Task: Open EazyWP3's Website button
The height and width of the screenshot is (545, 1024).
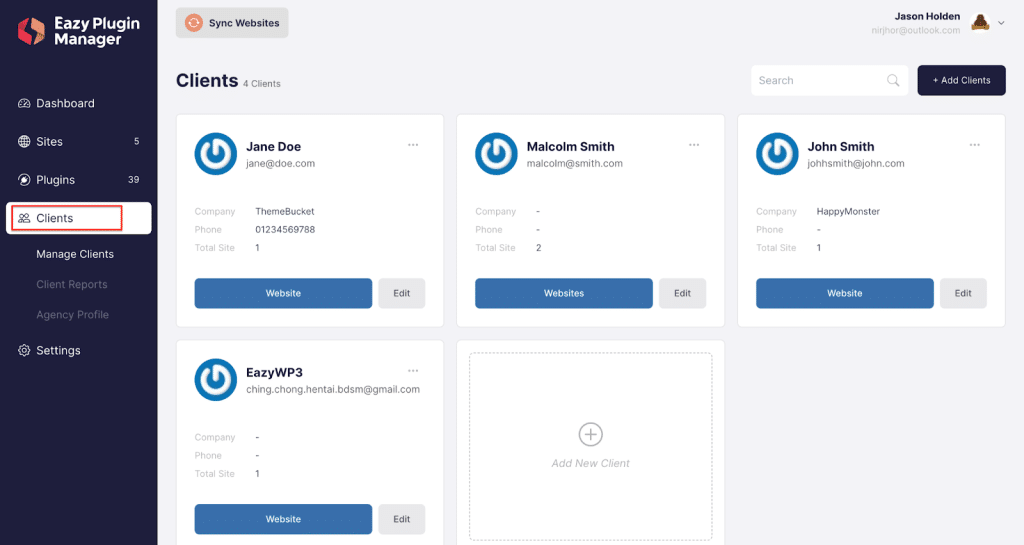Action: pyautogui.click(x=283, y=519)
